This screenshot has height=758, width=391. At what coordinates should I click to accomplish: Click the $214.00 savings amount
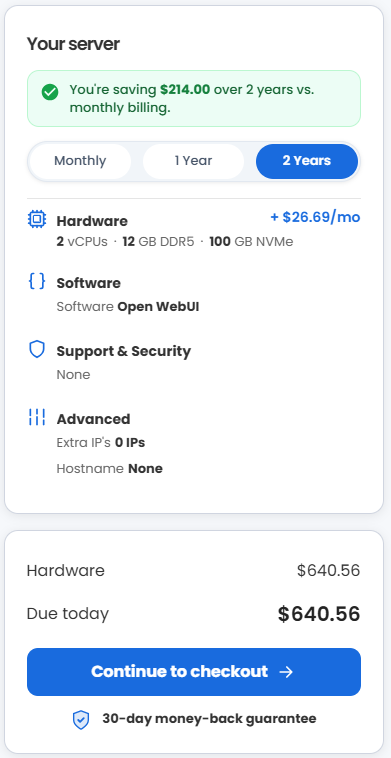click(185, 90)
